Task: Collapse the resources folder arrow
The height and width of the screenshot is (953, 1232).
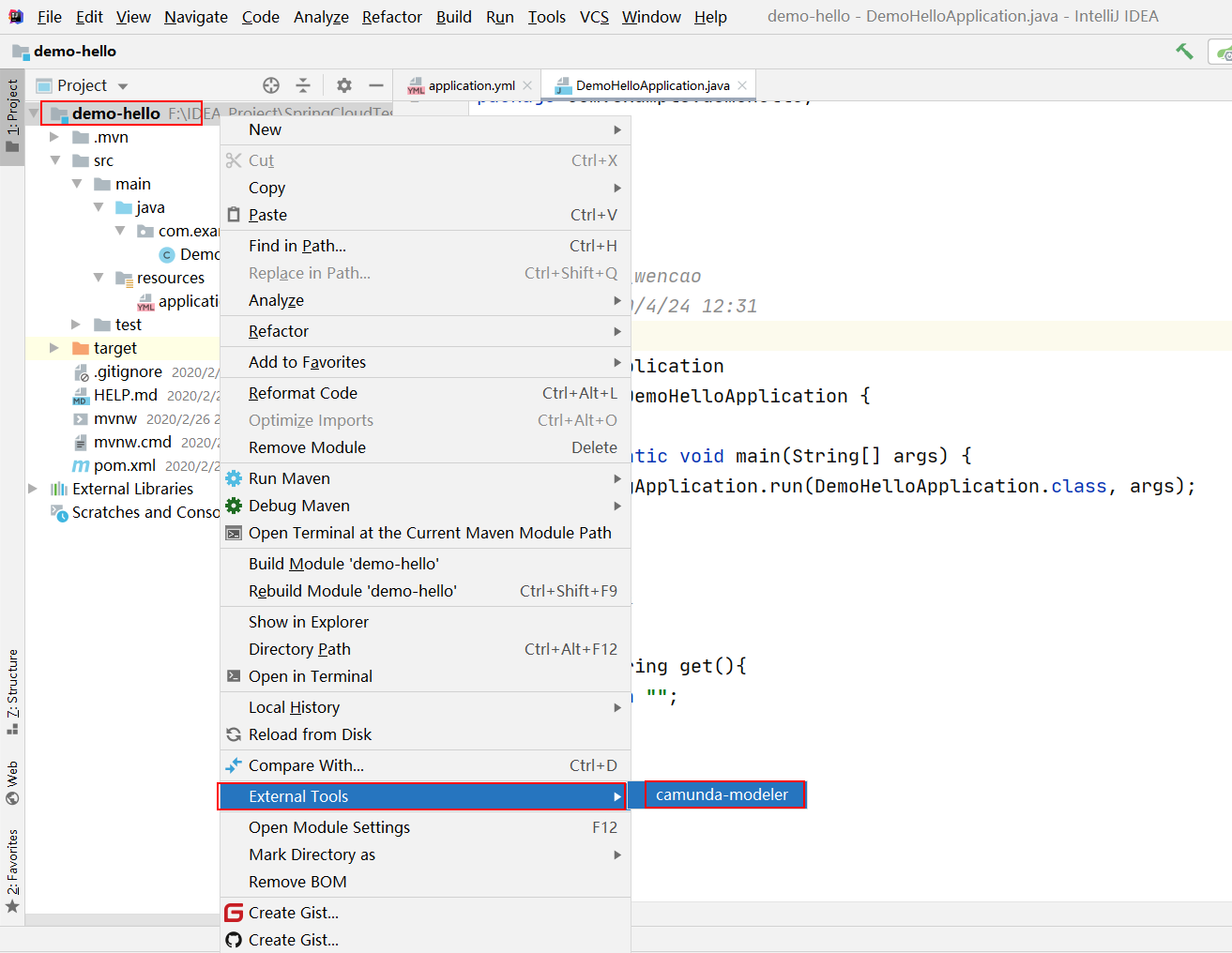Action: [99, 278]
